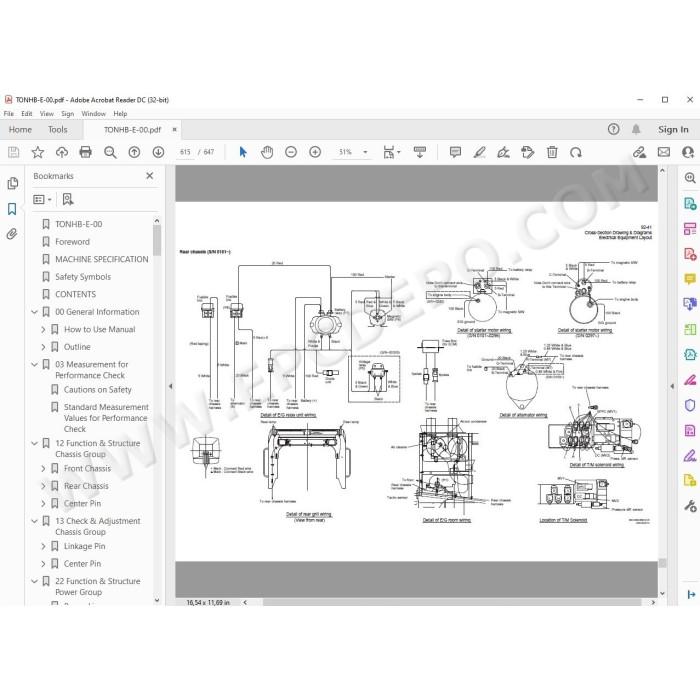Click the Save file icon
The width and height of the screenshot is (700, 700).
click(x=13, y=152)
